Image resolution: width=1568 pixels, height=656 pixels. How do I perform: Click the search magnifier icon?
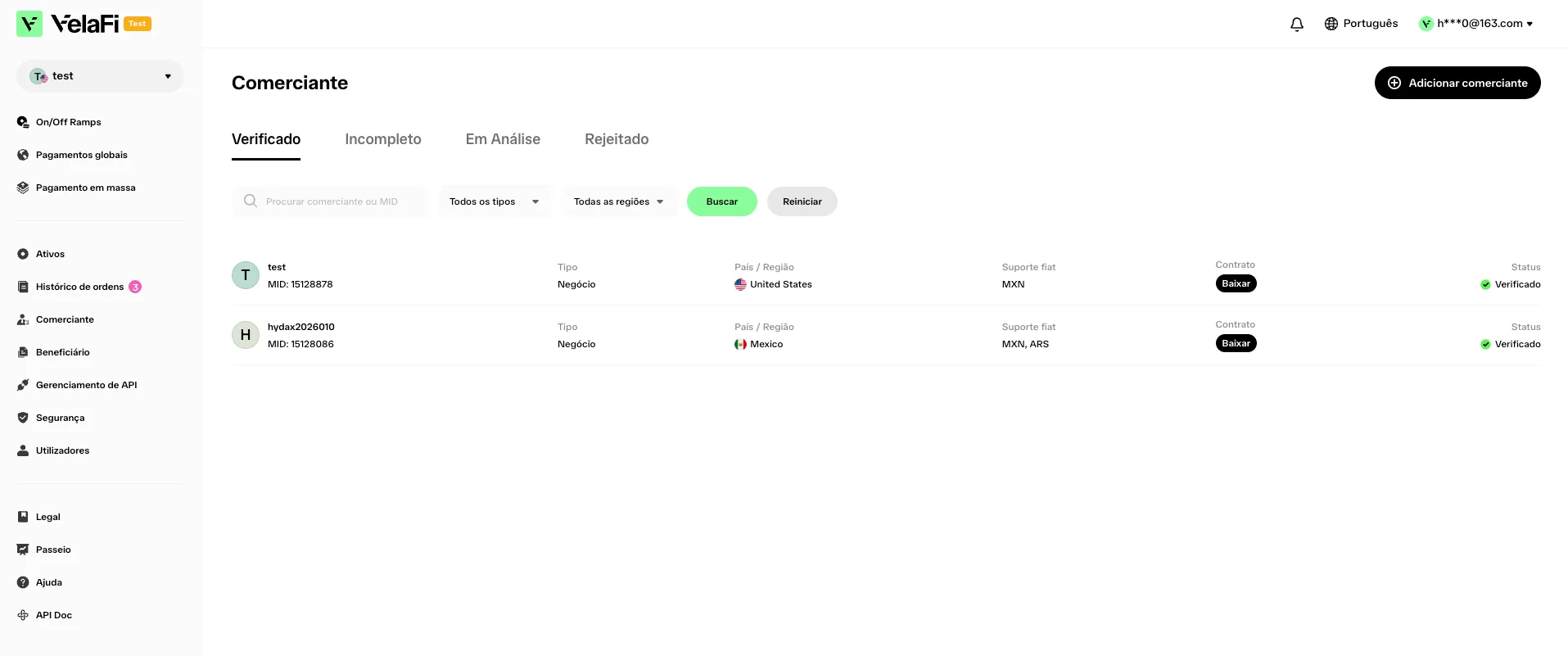251,201
